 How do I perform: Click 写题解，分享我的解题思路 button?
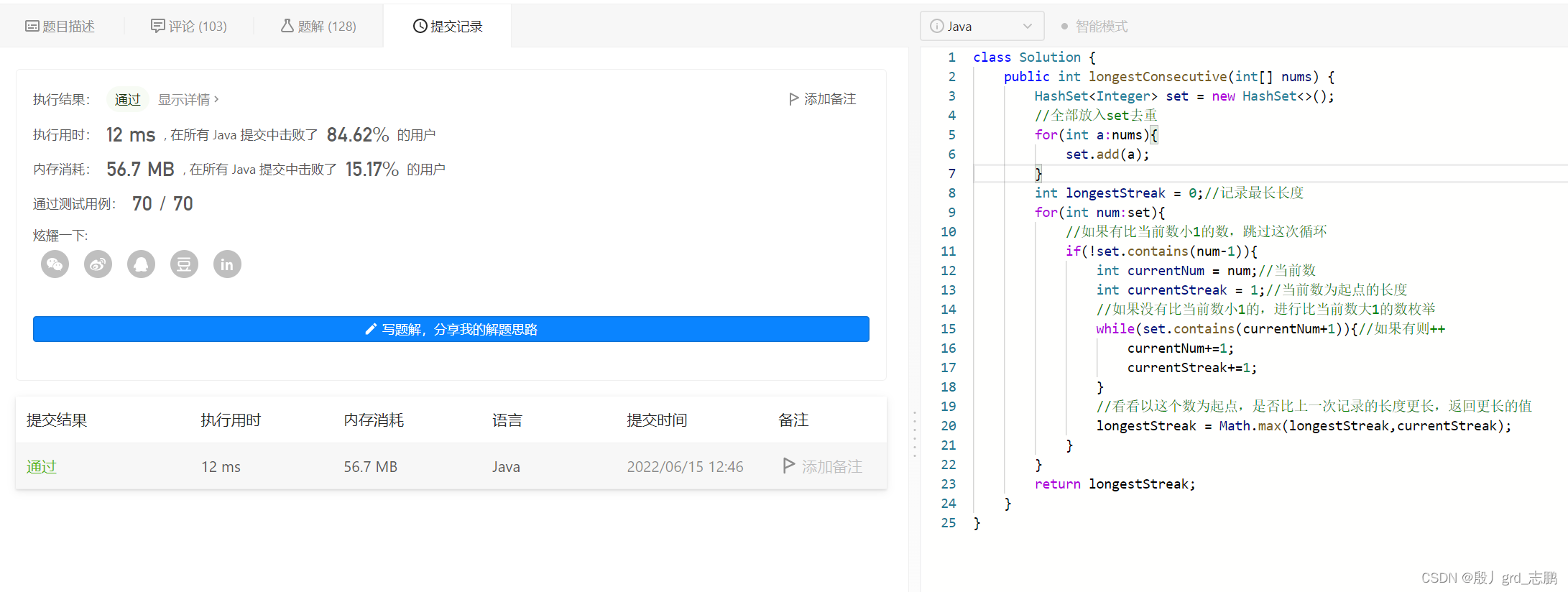451,329
